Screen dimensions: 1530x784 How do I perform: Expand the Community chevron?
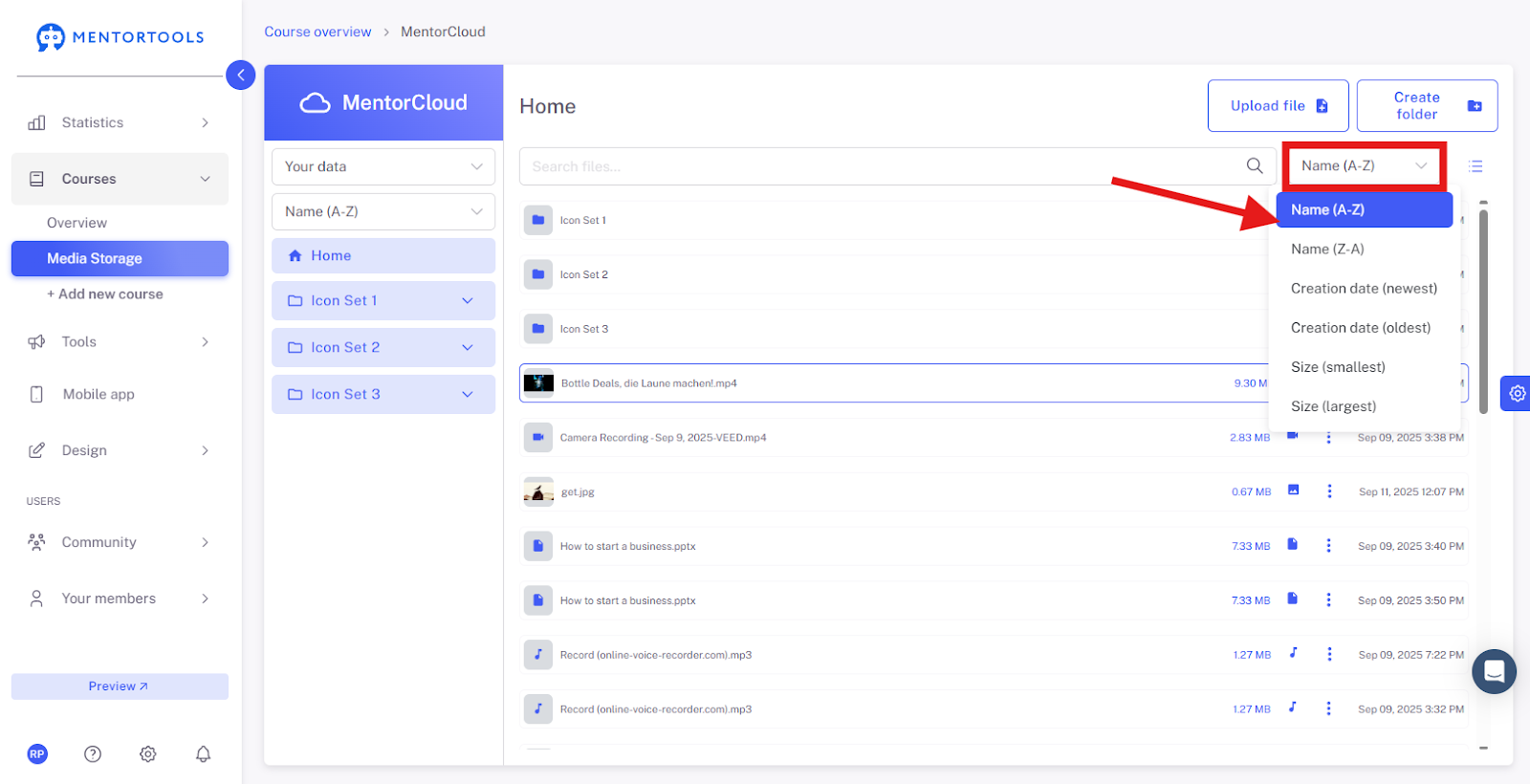pos(205,542)
